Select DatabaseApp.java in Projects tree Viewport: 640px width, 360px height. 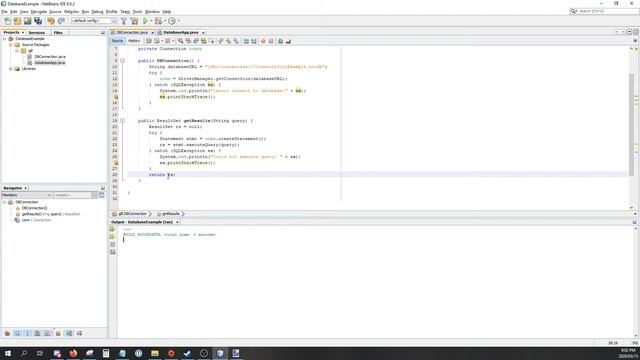(49, 63)
